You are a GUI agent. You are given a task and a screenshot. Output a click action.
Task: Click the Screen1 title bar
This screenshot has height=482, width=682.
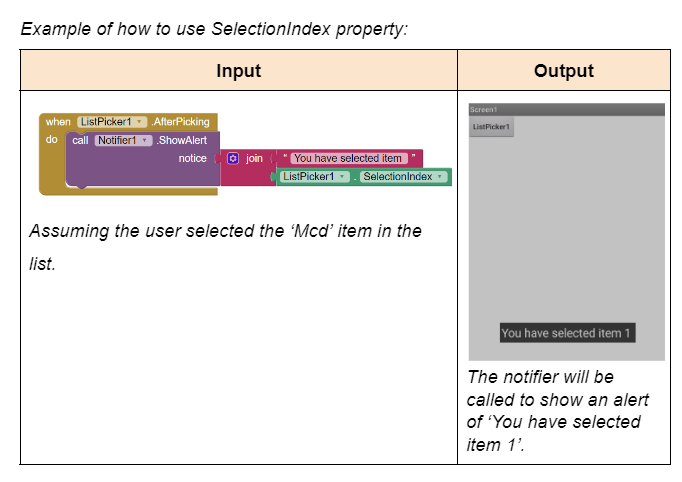(x=566, y=109)
